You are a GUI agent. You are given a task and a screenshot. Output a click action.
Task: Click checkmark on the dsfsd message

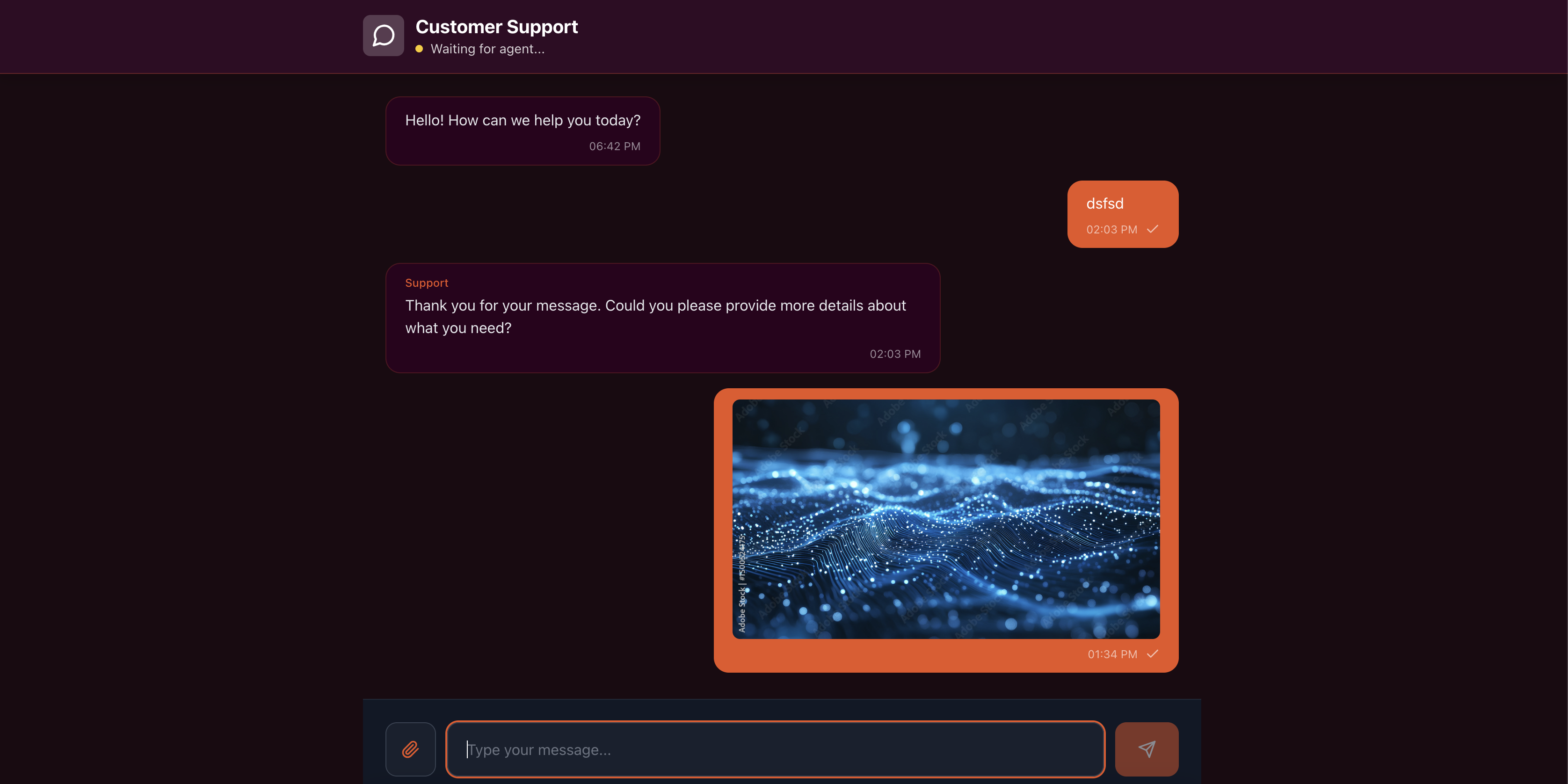1152,230
